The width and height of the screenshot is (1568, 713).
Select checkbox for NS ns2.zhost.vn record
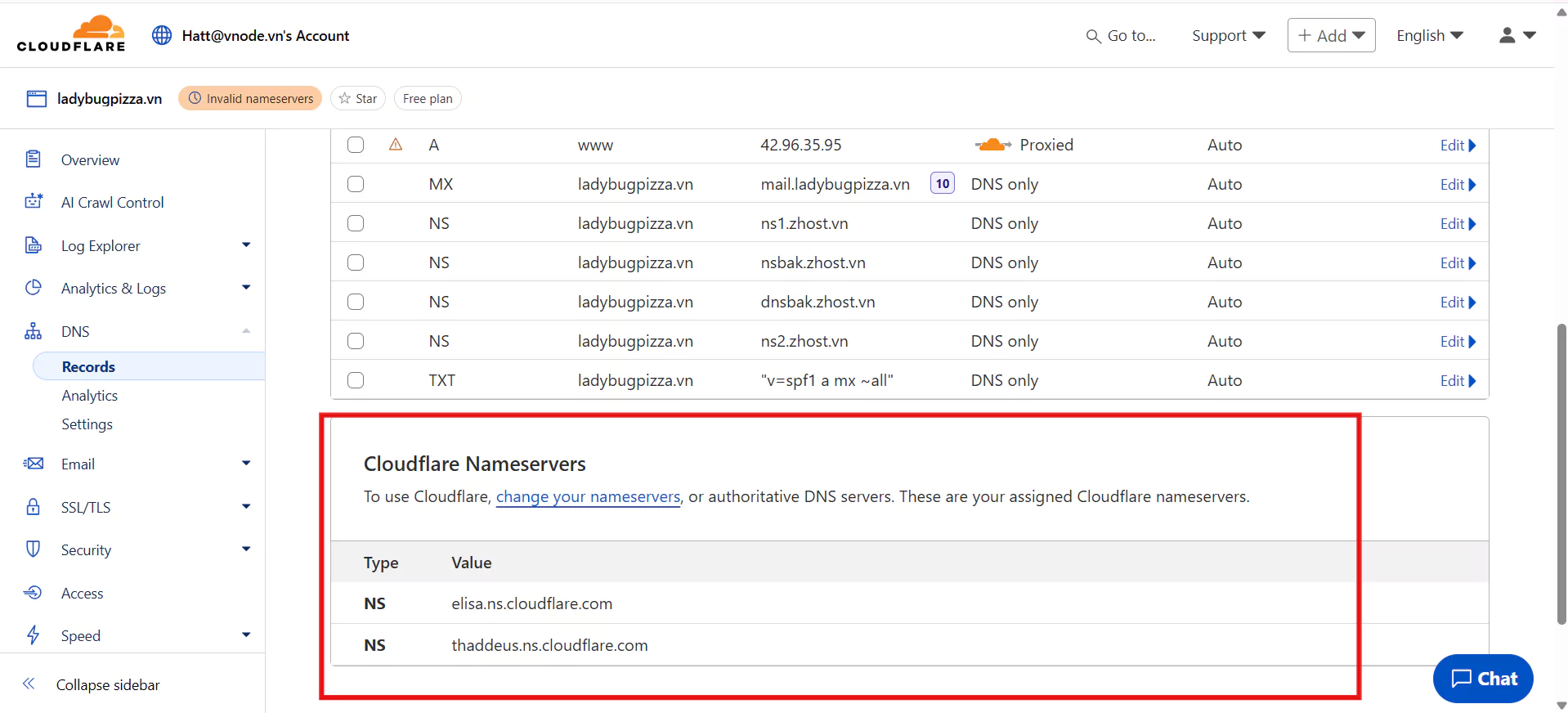tap(356, 341)
